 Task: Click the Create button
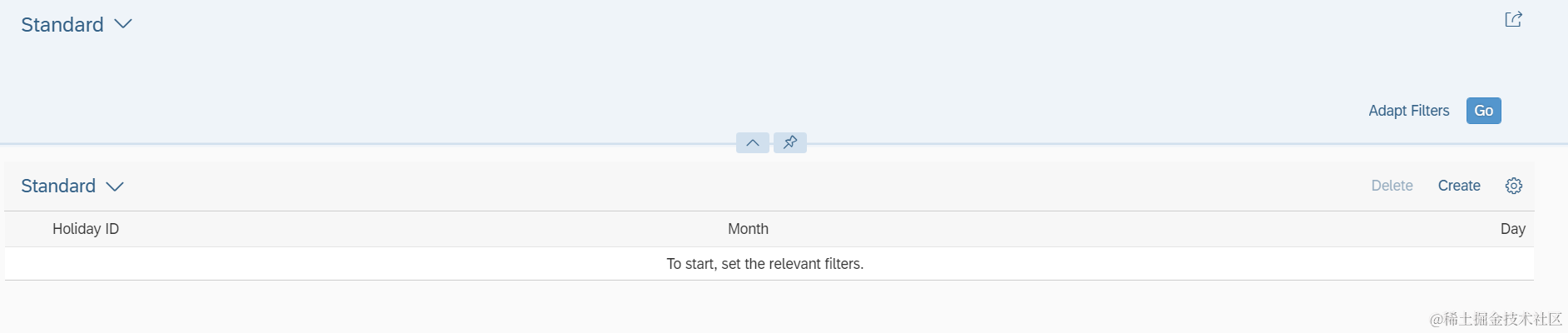(x=1458, y=186)
